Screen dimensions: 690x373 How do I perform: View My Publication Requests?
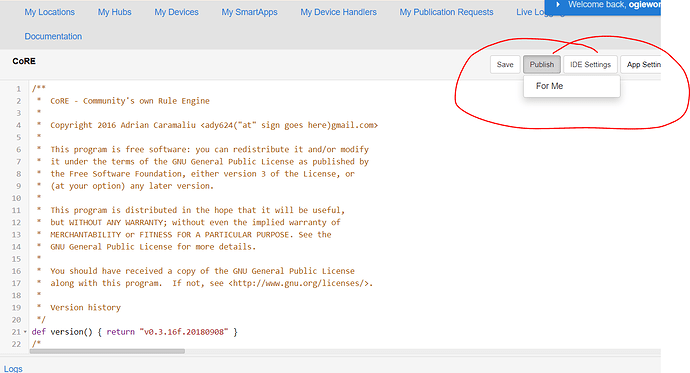tap(446, 12)
